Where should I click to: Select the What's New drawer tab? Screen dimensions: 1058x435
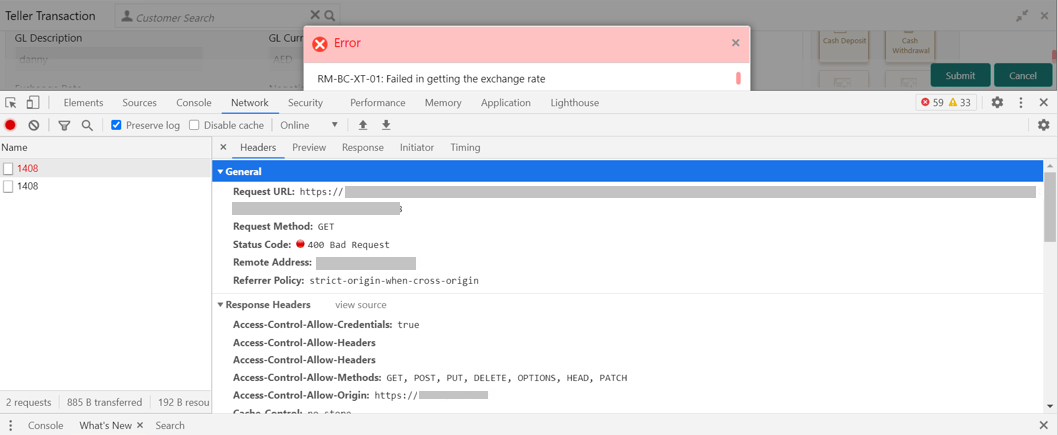click(x=105, y=425)
